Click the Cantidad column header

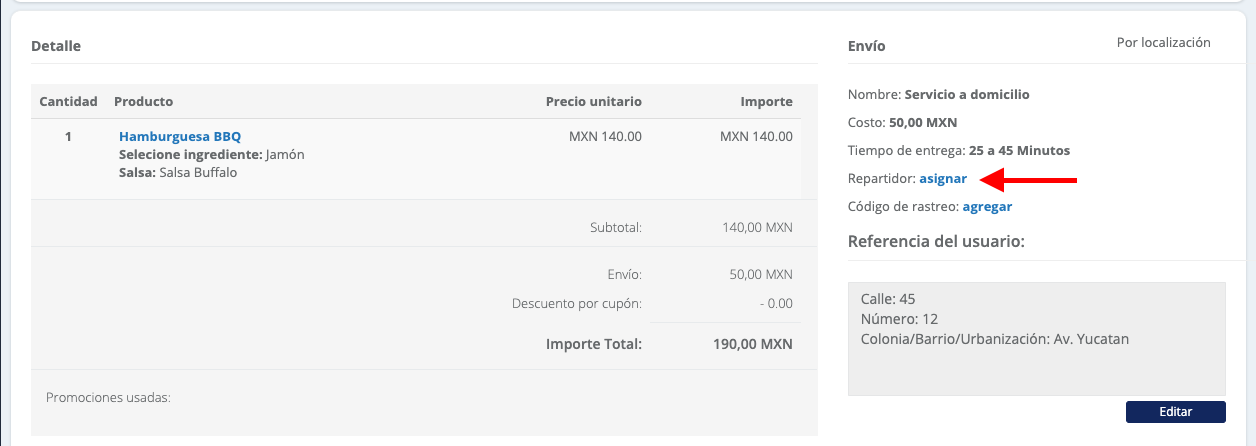point(68,101)
